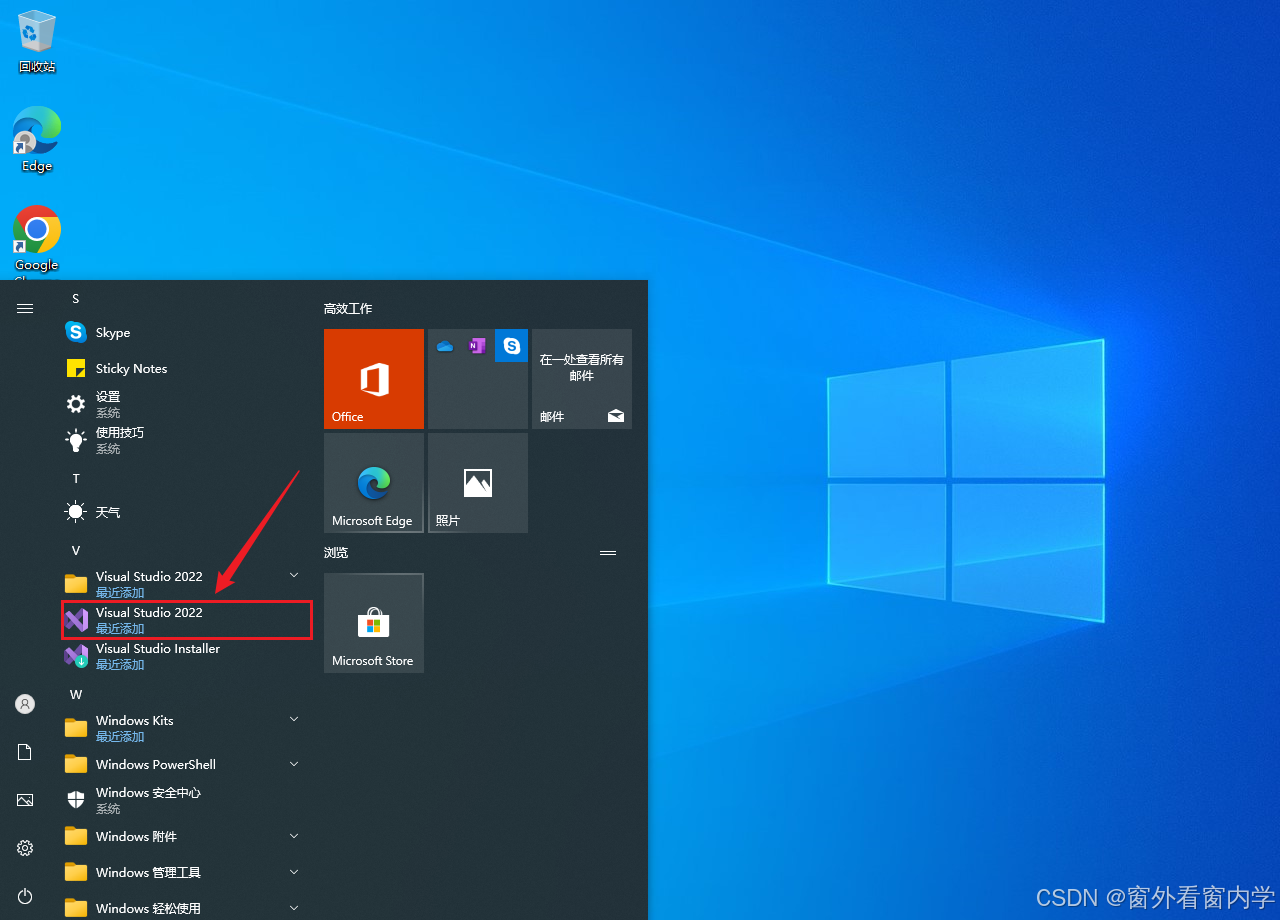Open the Office tile

374,379
